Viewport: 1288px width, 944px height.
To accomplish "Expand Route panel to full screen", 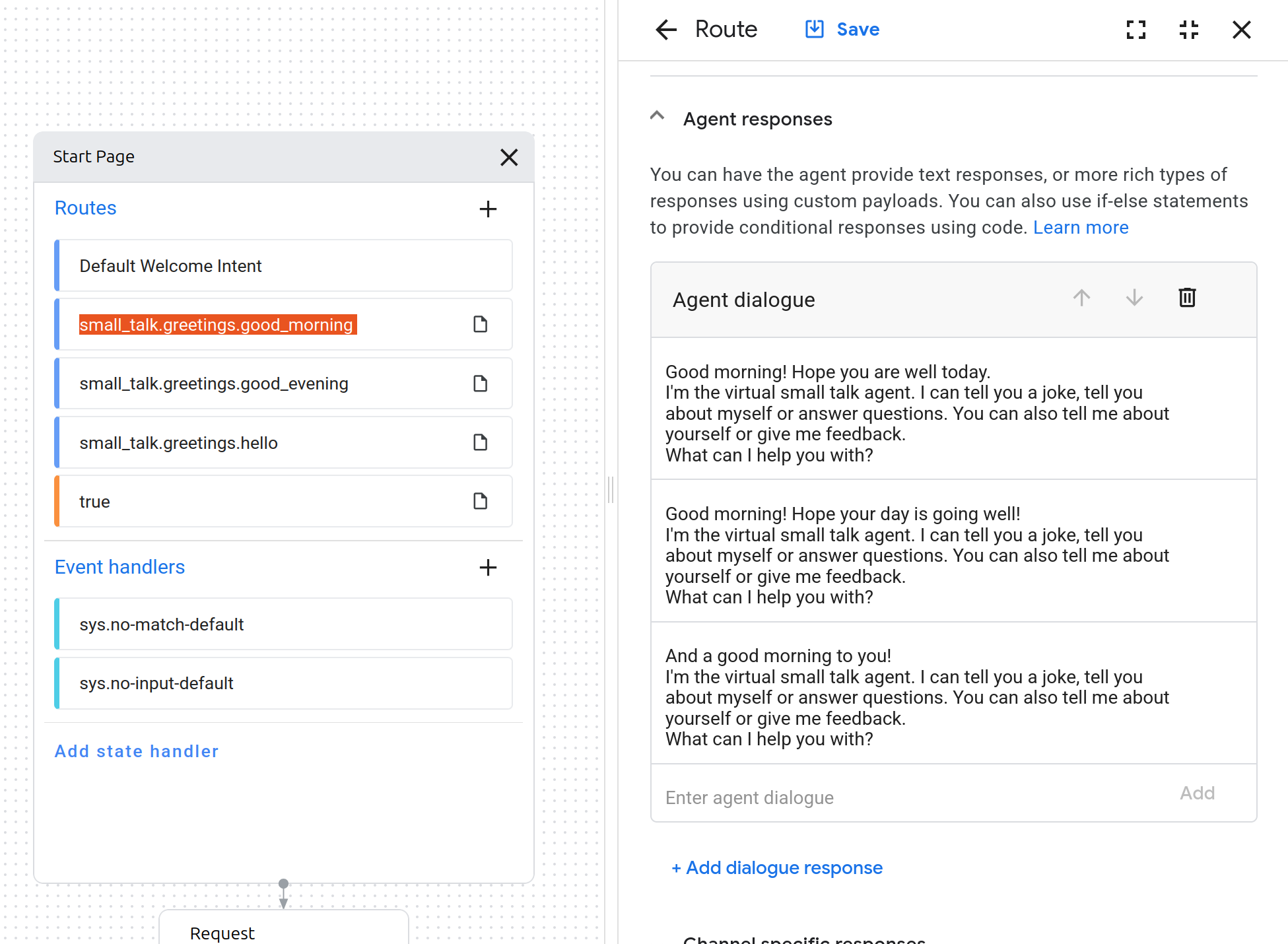I will [x=1135, y=30].
